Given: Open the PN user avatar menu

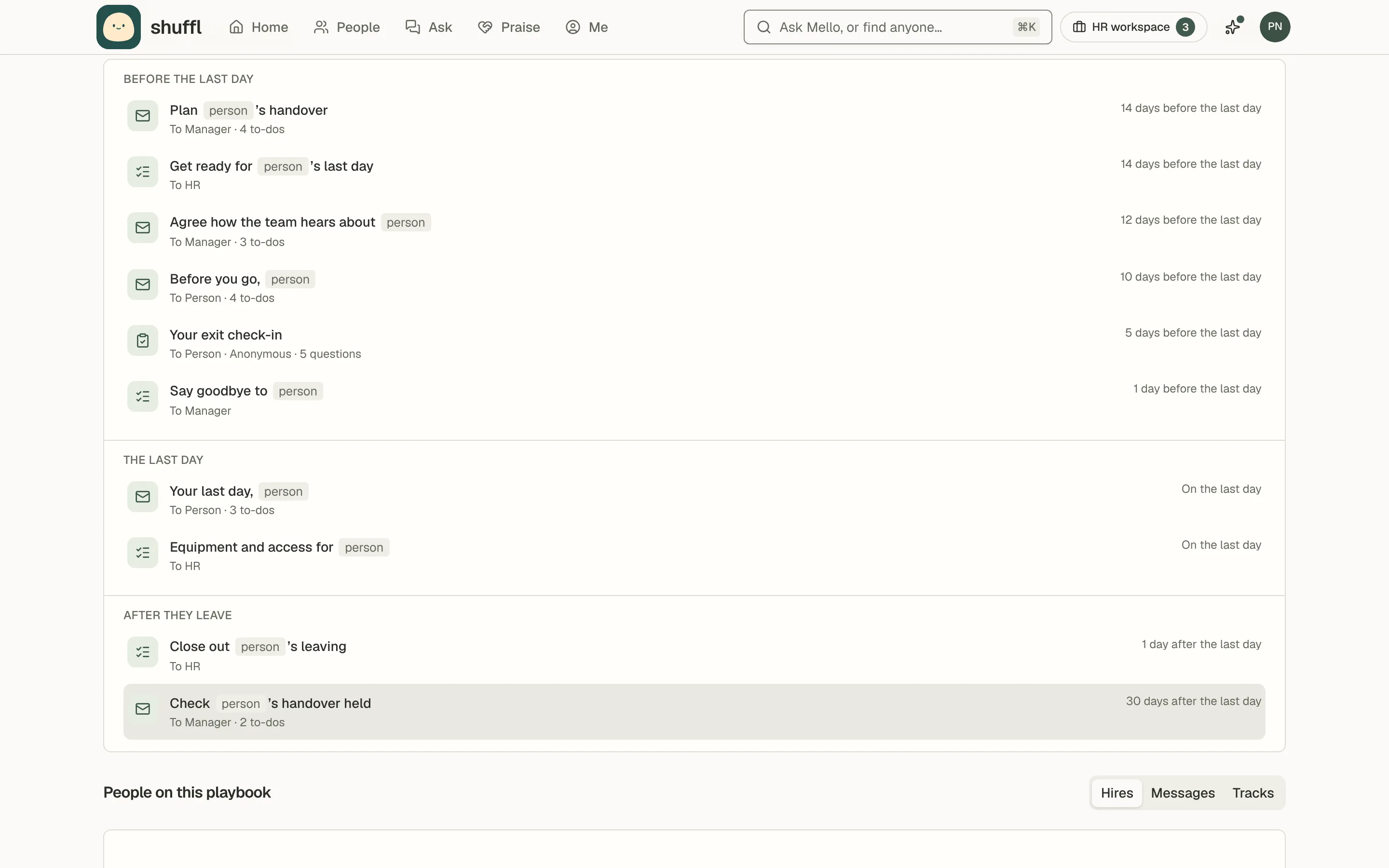Looking at the screenshot, I should point(1274,27).
